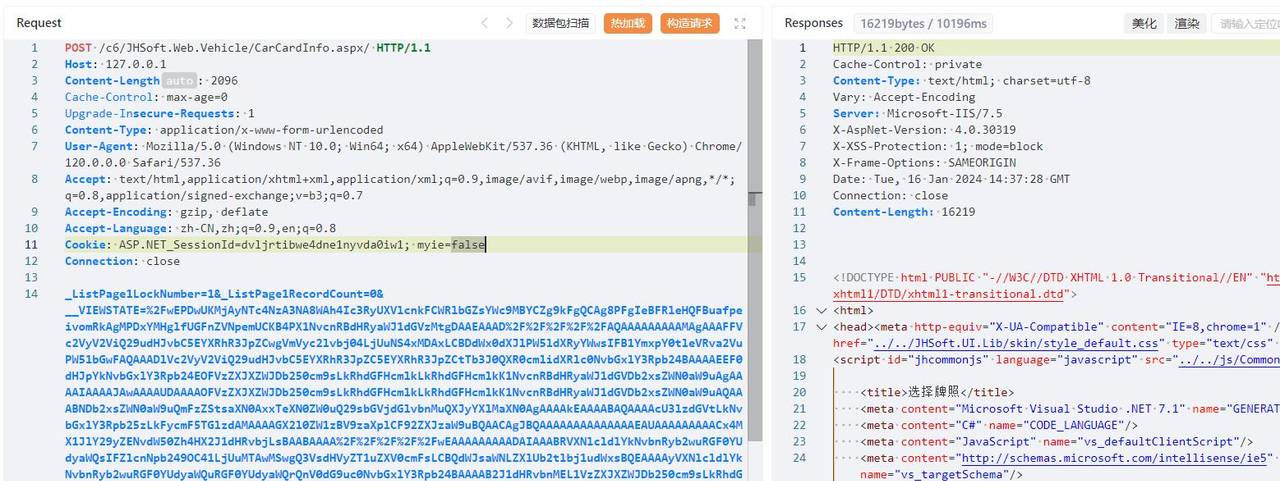Click the previous request arrow icon
This screenshot has width=1280, height=481.
coord(485,23)
